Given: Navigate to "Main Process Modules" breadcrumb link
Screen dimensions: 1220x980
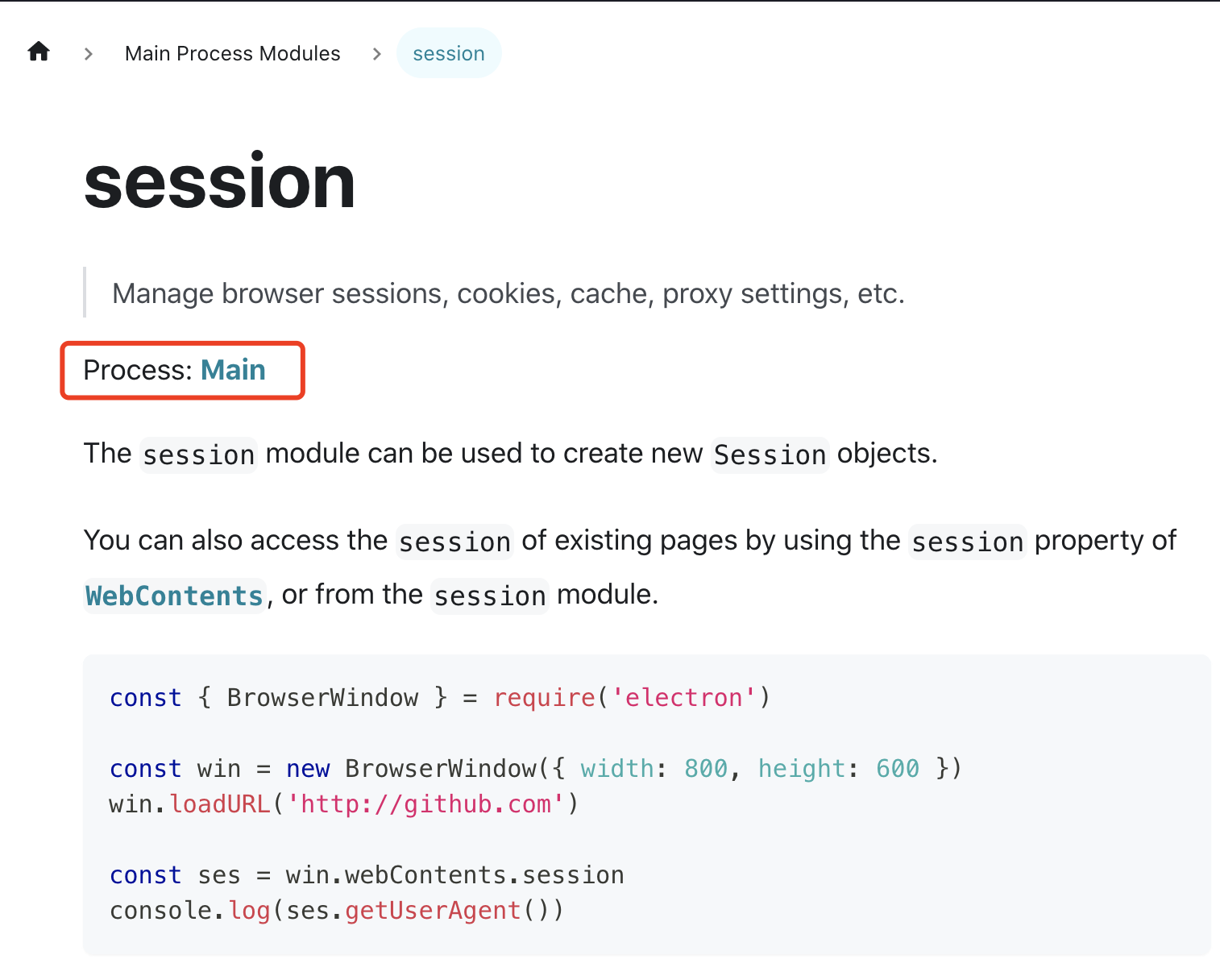Looking at the screenshot, I should pyautogui.click(x=232, y=53).
